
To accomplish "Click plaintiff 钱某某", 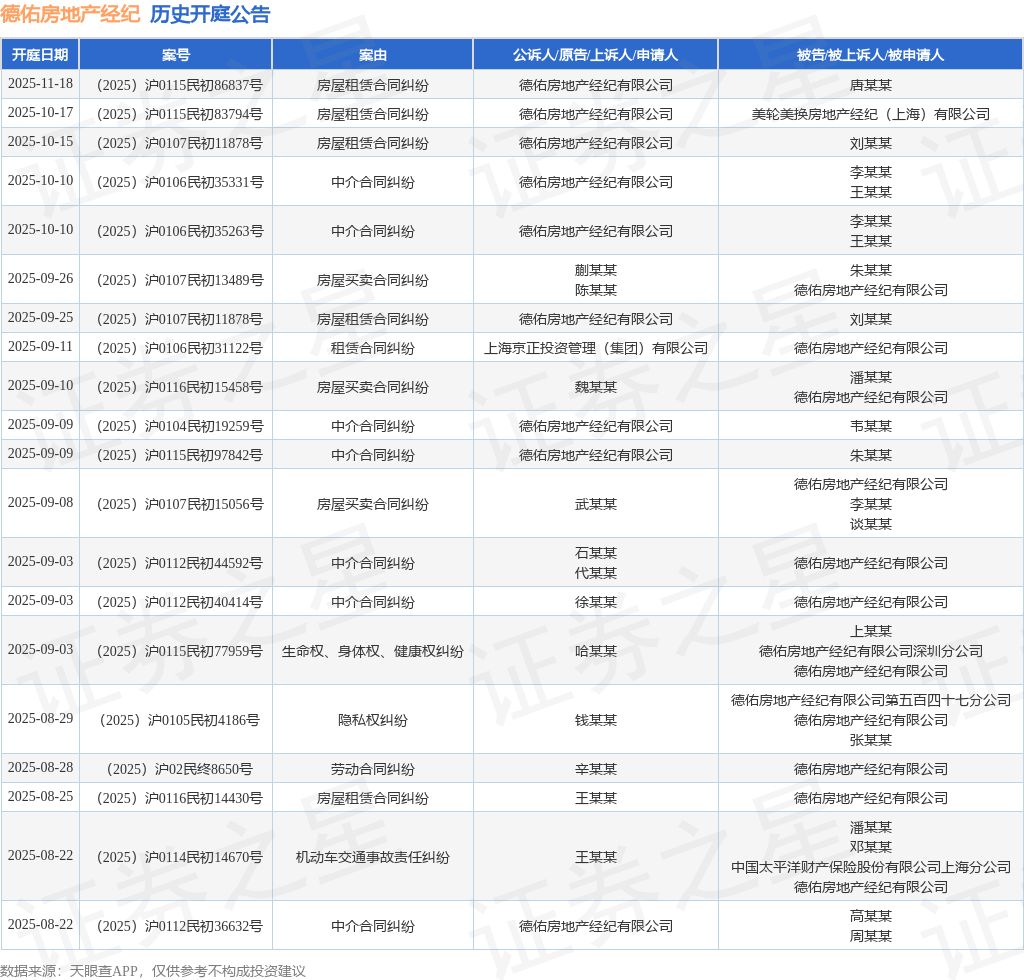I will coord(596,720).
